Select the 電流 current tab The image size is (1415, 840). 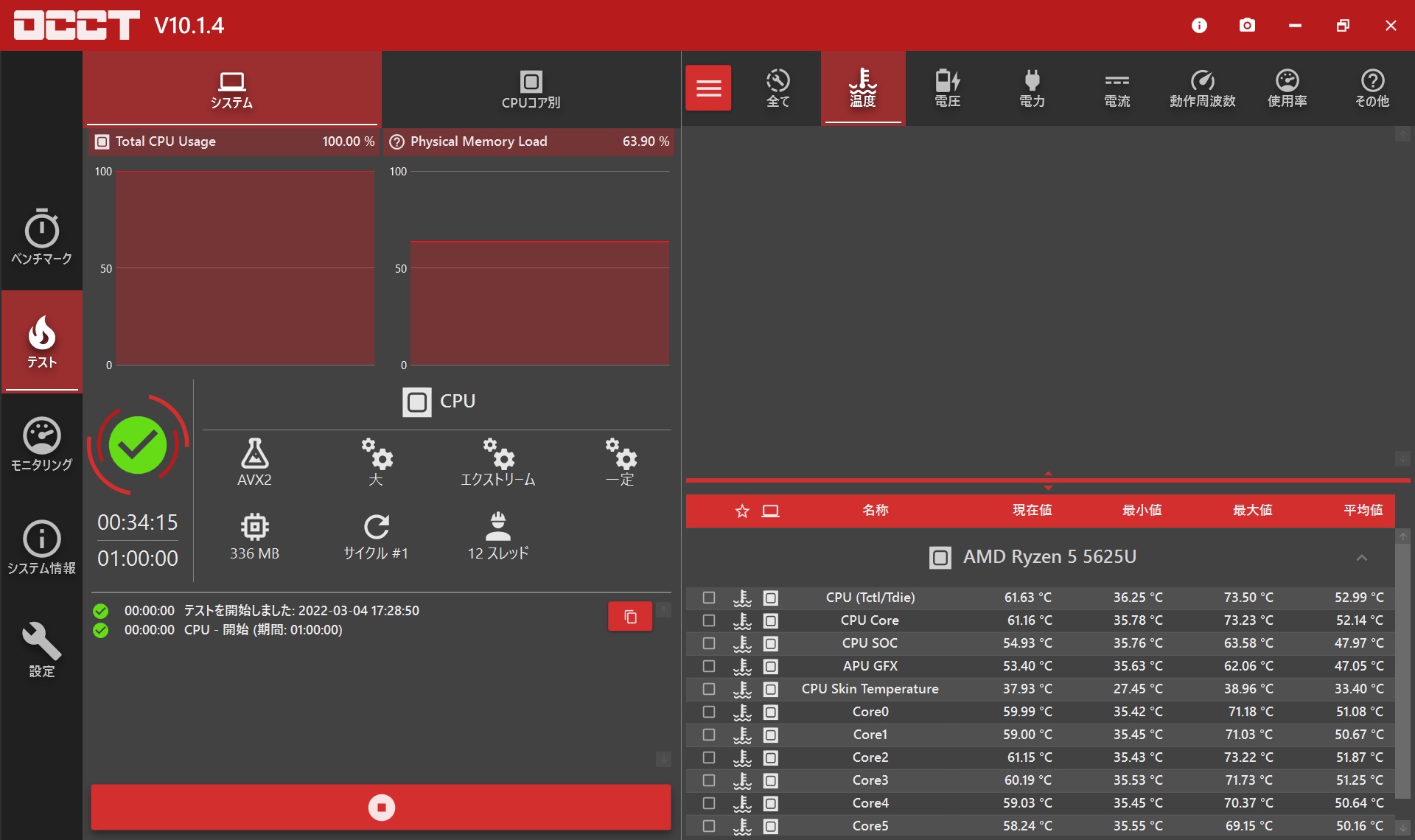point(1117,88)
